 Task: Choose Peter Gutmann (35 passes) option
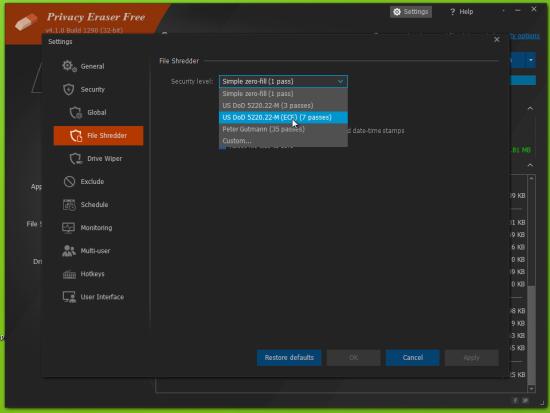(283, 129)
